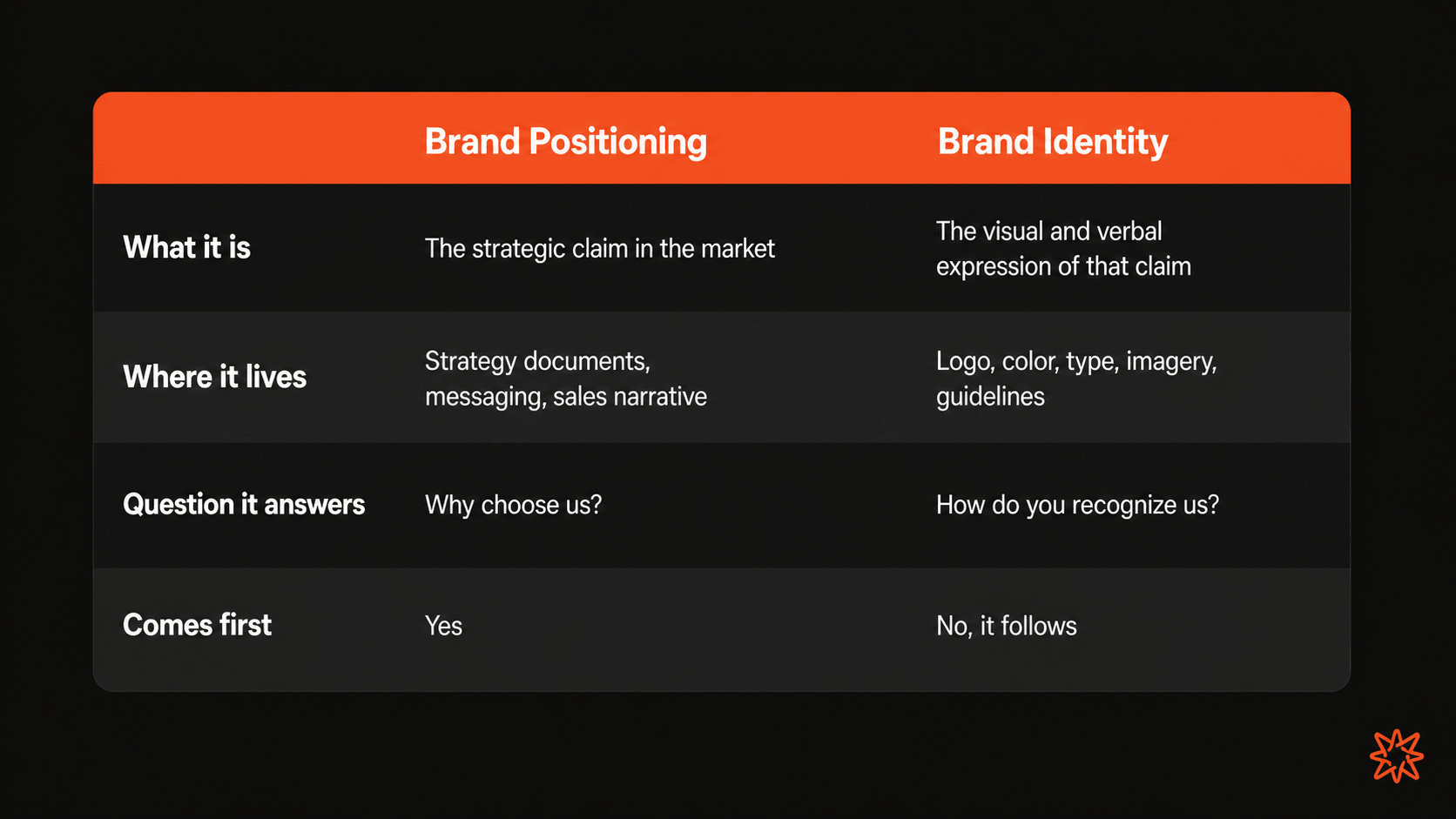
Task: Click the orange starburst logo icon
Action: click(x=1396, y=755)
